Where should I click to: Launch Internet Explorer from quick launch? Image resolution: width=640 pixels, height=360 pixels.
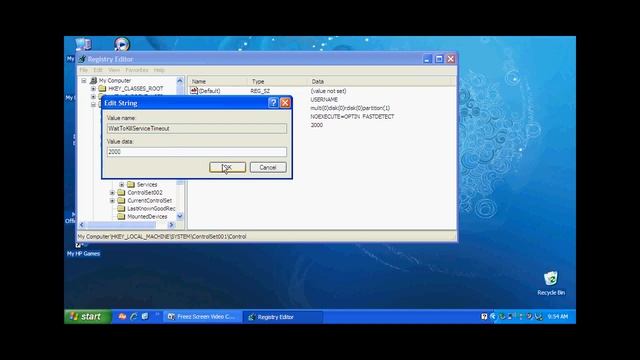point(133,317)
